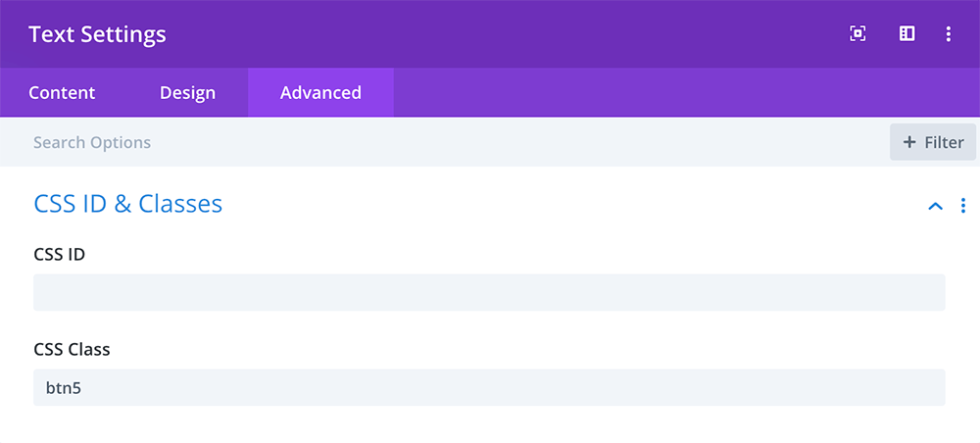Select the Advanced tab
980x443 pixels.
click(x=320, y=93)
